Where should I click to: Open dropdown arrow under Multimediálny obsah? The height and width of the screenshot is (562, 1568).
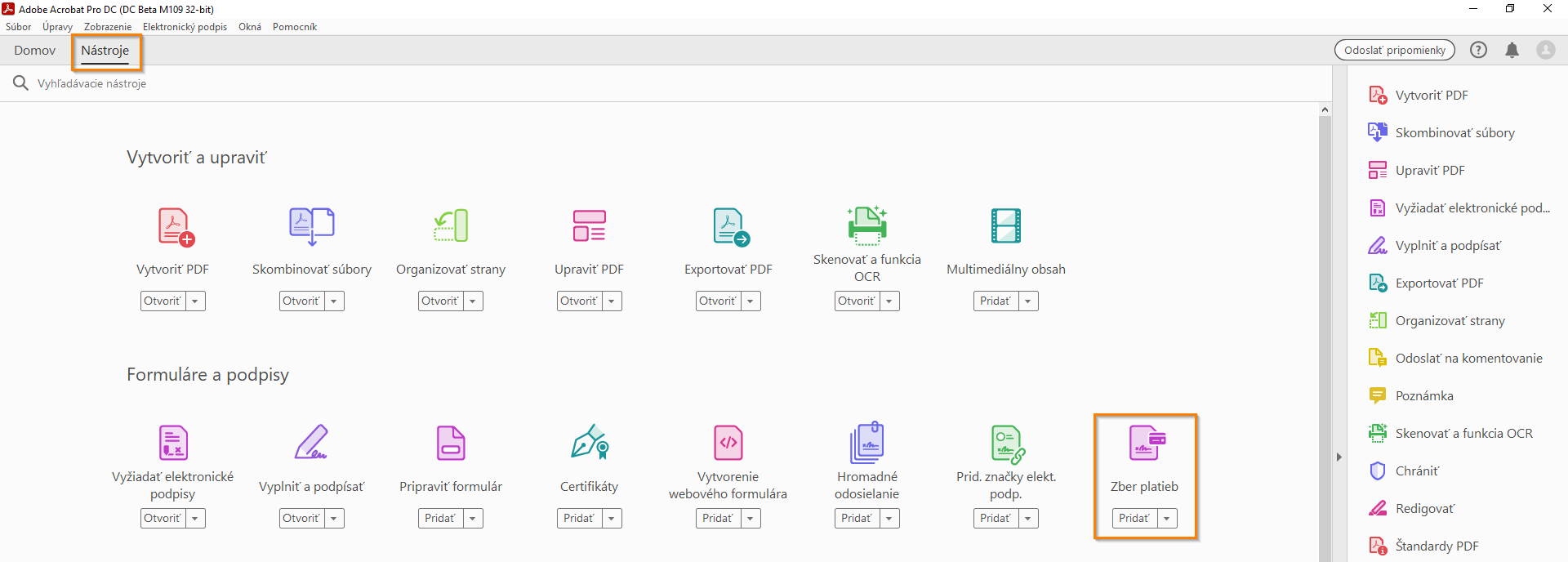tap(1028, 301)
